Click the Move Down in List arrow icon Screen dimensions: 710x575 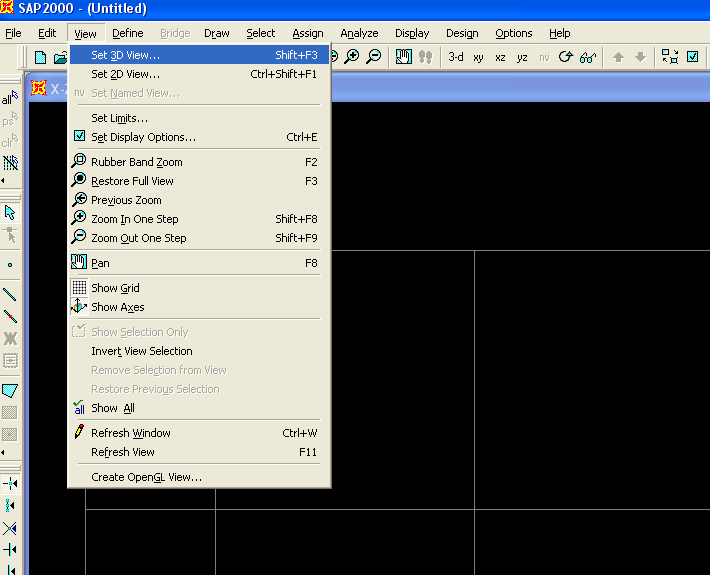tap(640, 57)
